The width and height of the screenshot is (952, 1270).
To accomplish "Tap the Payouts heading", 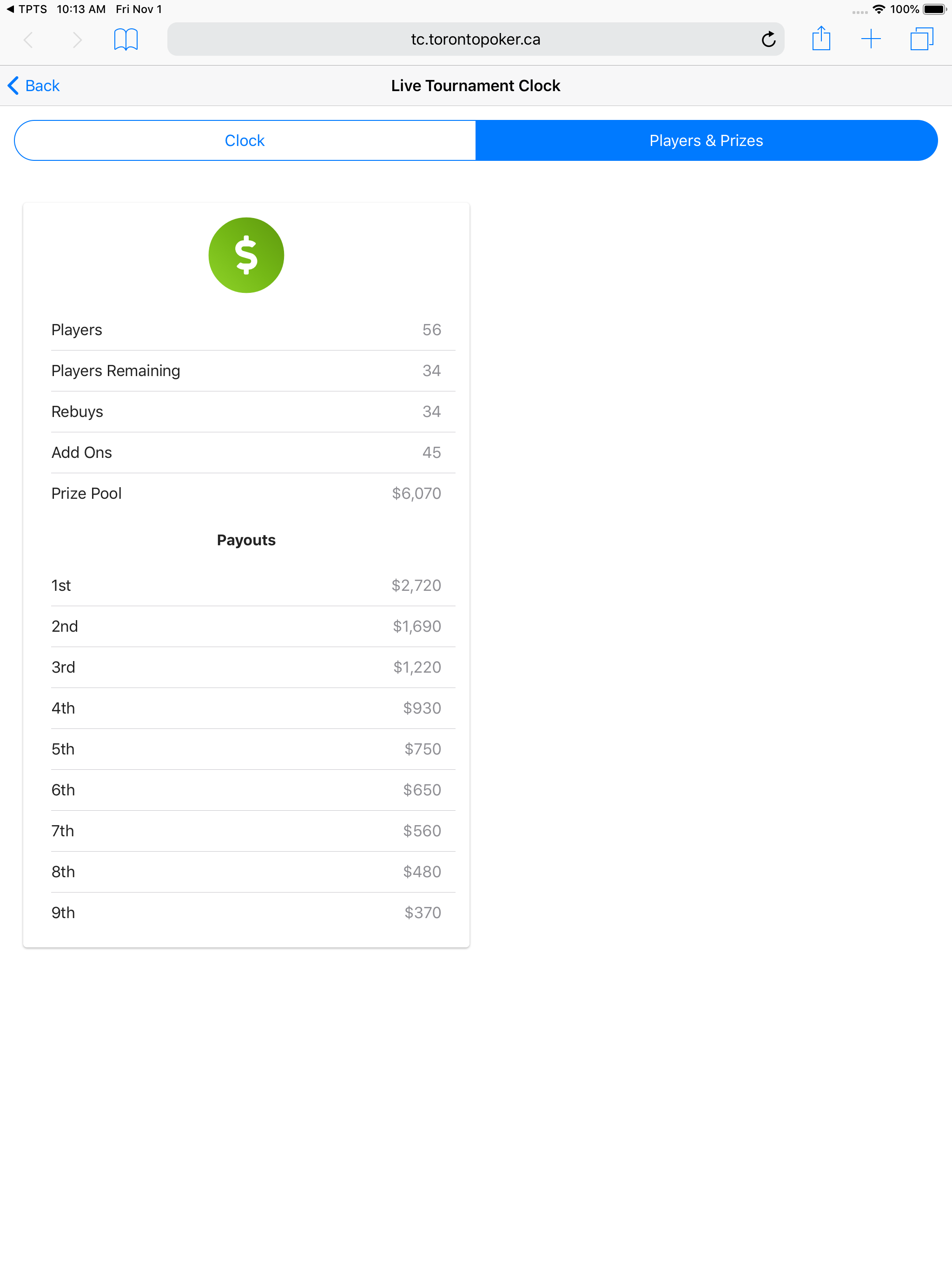I will click(x=246, y=540).
